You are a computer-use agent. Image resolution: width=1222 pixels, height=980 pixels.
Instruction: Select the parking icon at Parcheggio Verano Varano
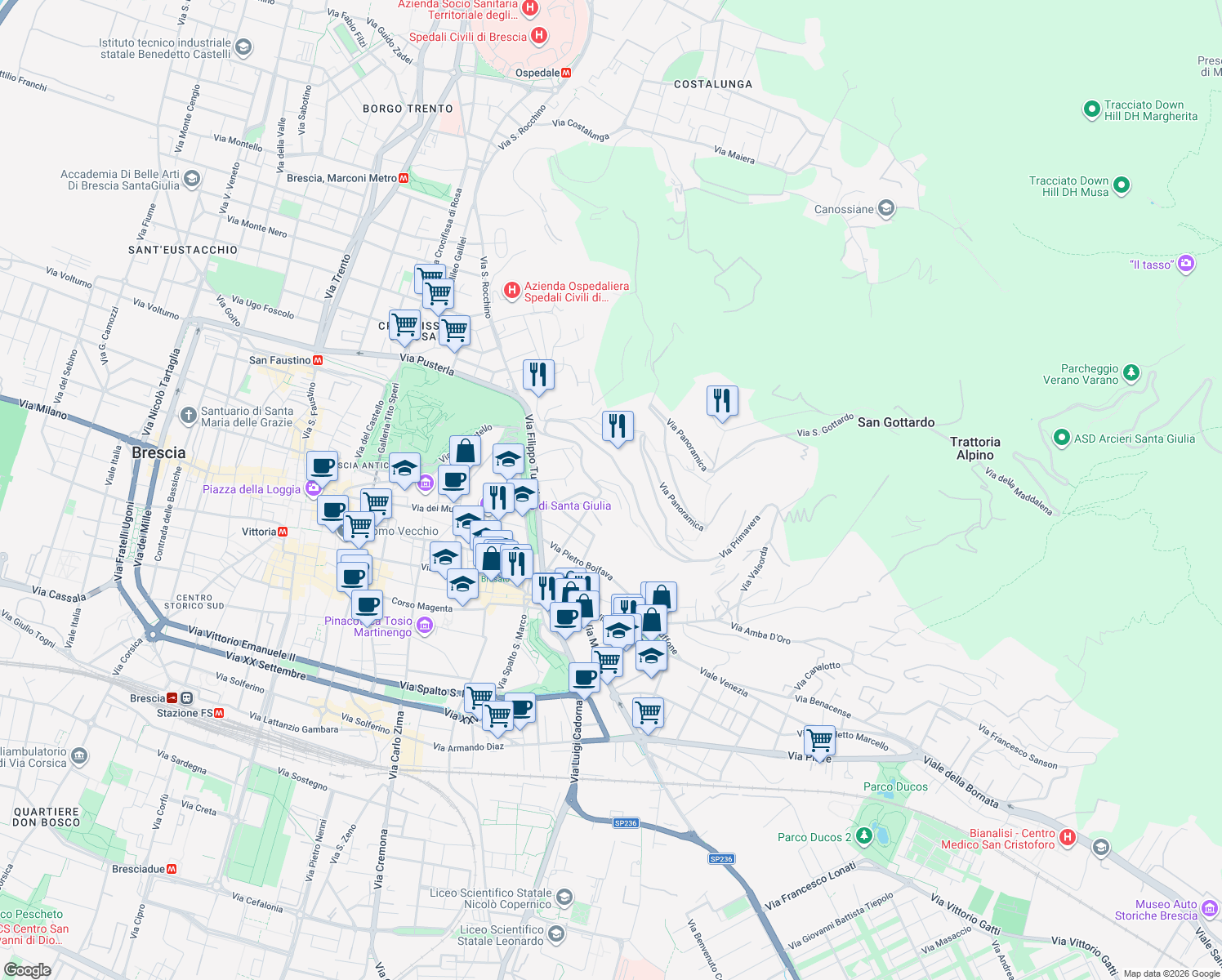pos(1131,372)
